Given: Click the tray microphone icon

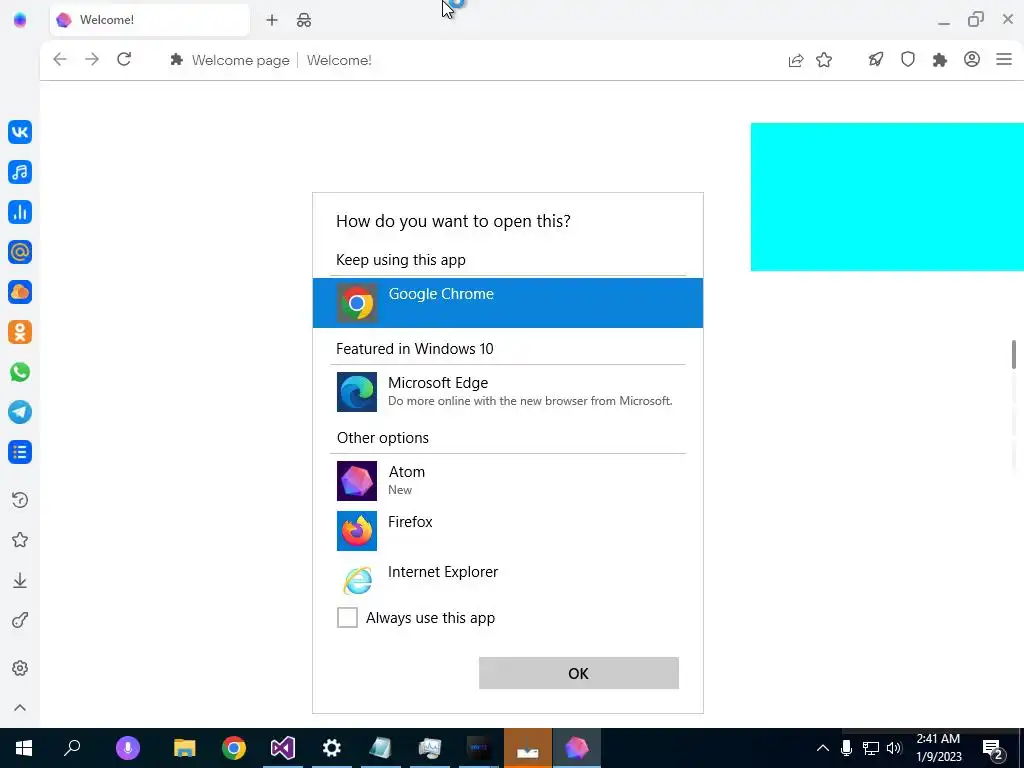Looking at the screenshot, I should [846, 748].
